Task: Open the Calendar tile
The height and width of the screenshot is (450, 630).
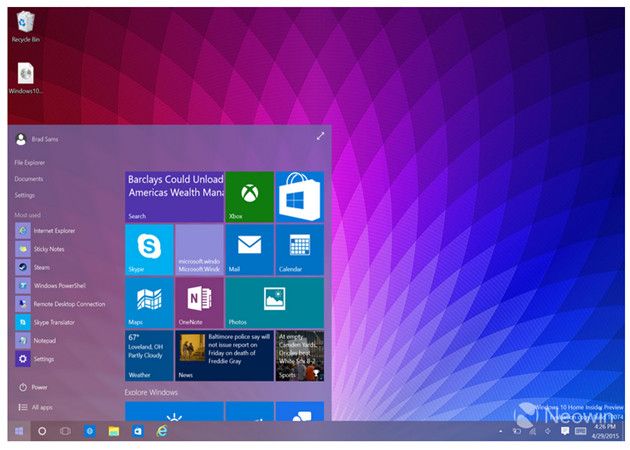Action: [x=300, y=250]
